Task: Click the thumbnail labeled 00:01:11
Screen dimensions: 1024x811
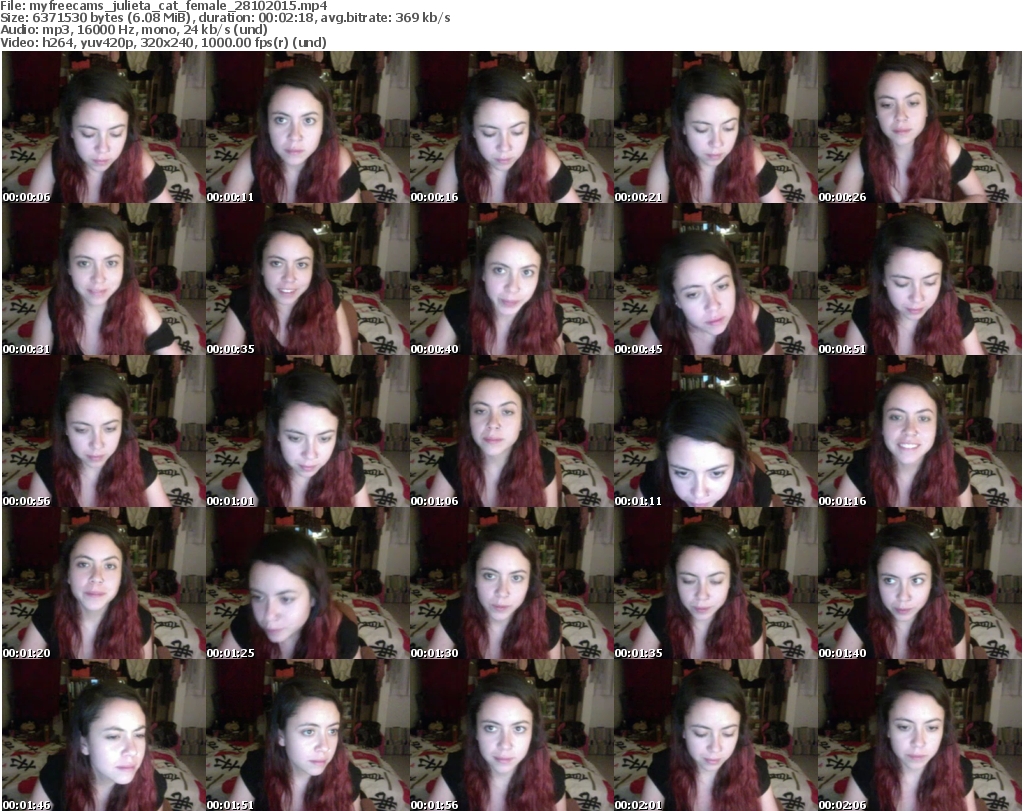Action: (x=715, y=432)
